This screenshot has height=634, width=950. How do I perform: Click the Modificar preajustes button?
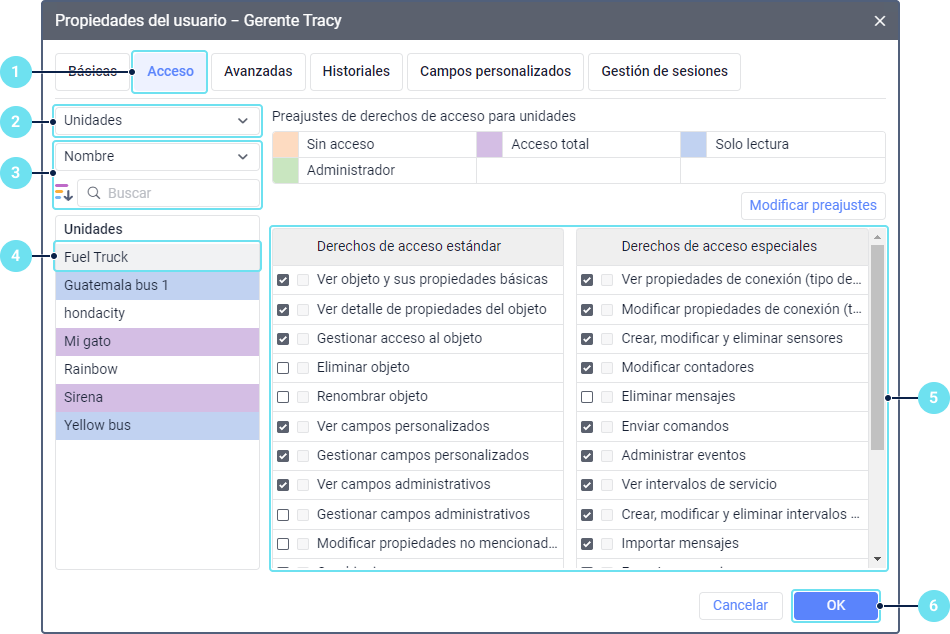click(x=812, y=206)
